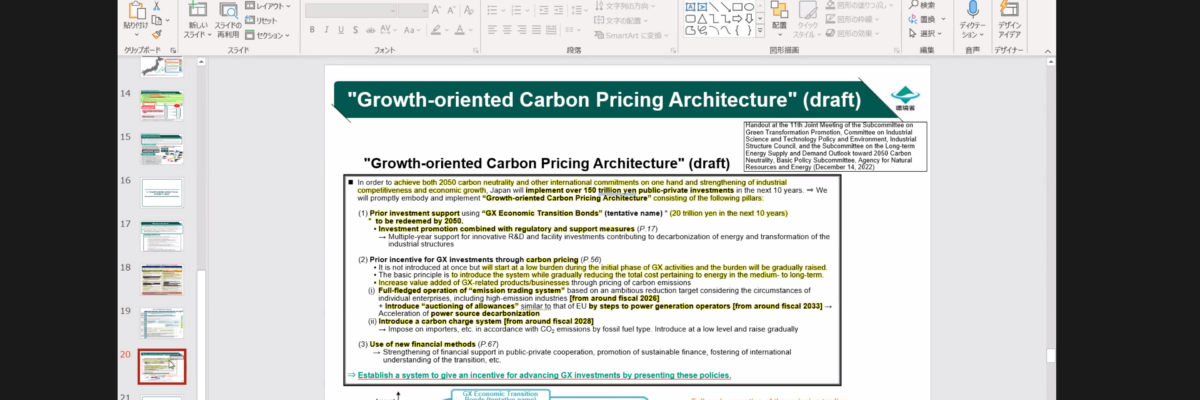
Task: Decrease font size with smaller A
Action: tap(451, 9)
